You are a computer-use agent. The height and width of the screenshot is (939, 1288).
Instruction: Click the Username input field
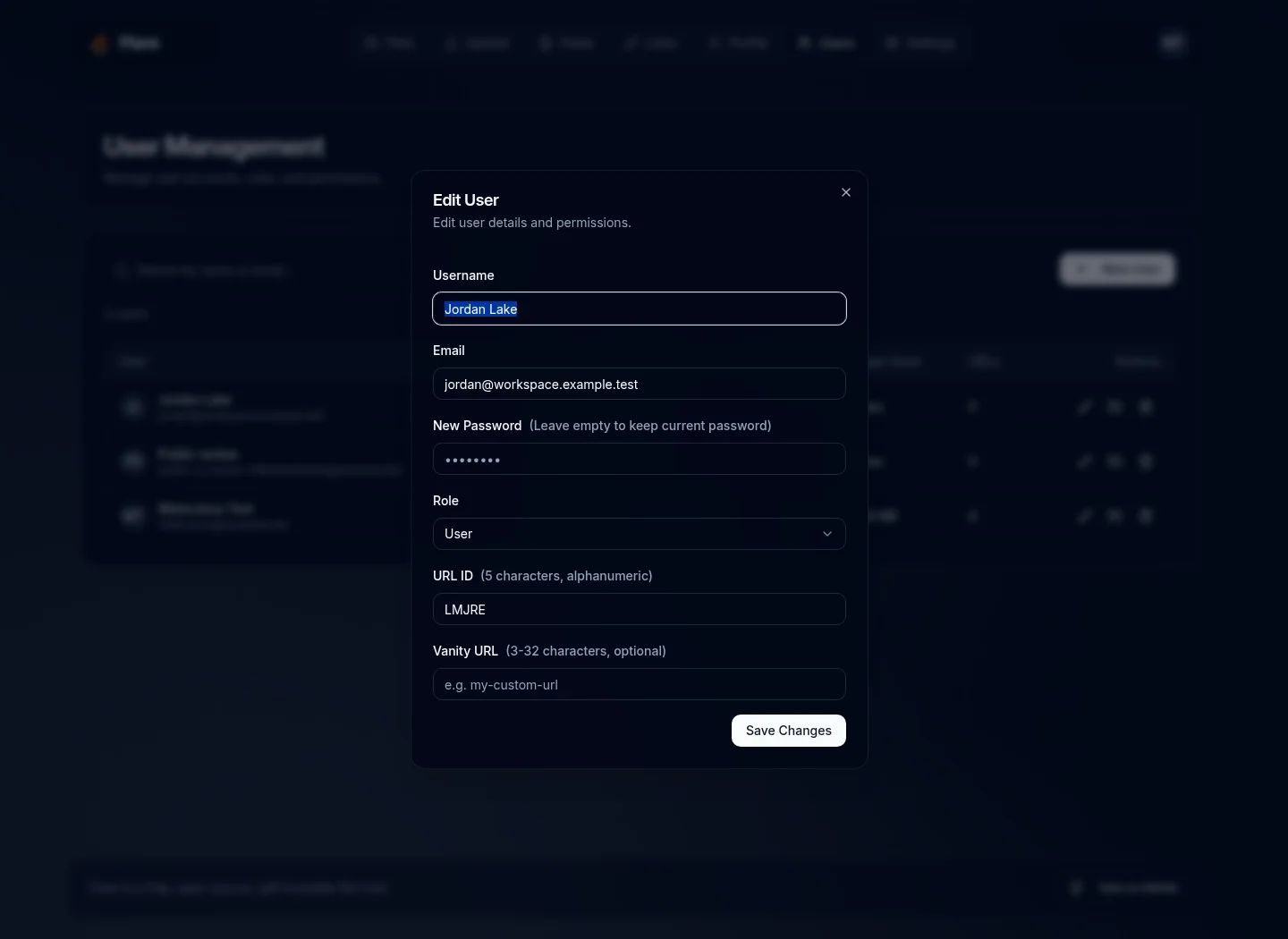640,309
